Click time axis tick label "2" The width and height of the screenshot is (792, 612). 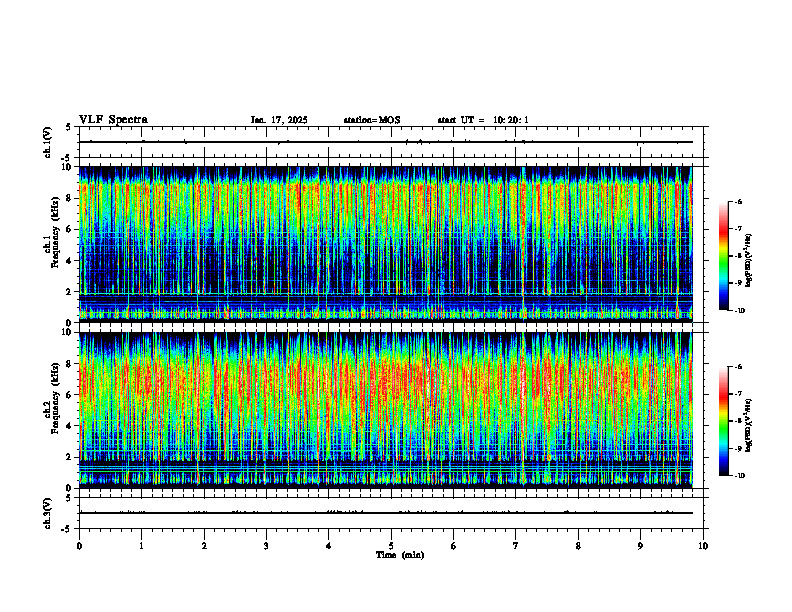[x=204, y=546]
